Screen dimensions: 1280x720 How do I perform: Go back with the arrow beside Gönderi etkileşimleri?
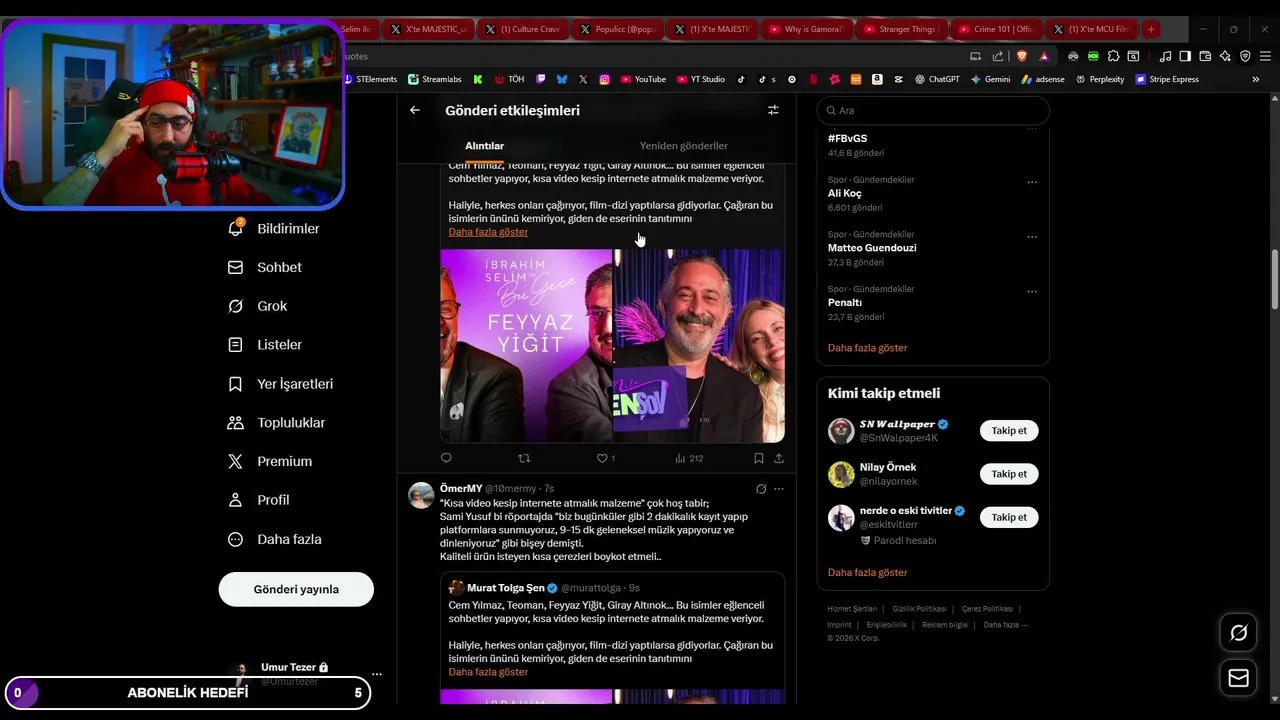[x=415, y=110]
